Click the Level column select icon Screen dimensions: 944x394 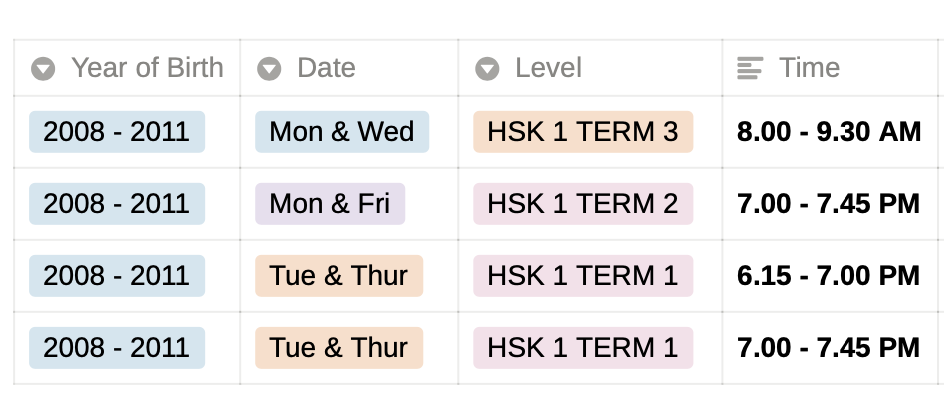(x=487, y=68)
